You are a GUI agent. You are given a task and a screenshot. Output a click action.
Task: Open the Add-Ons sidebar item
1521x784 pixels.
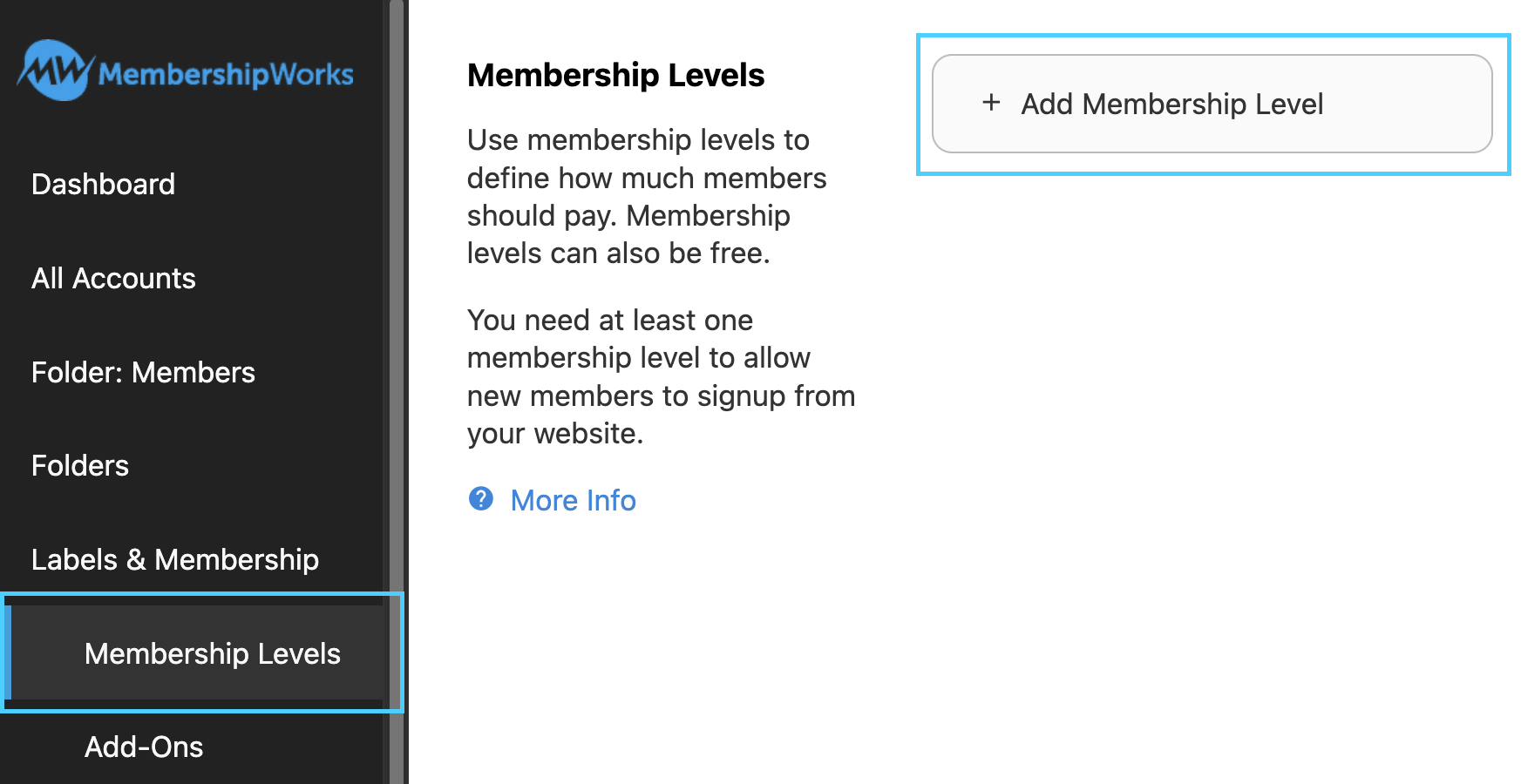pyautogui.click(x=144, y=747)
